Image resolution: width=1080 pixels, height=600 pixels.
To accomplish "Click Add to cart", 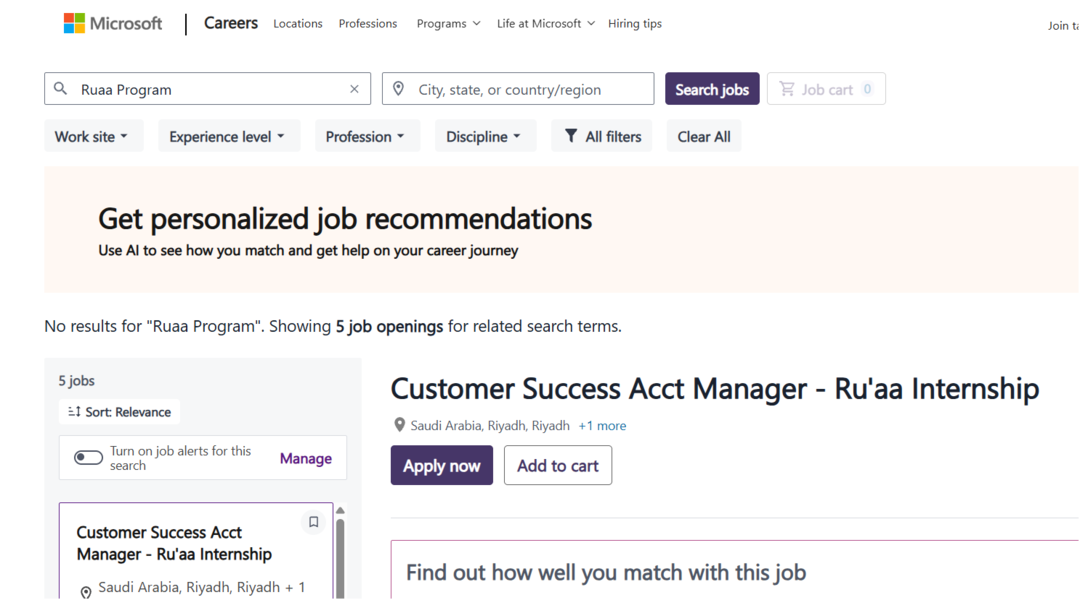I will point(557,465).
